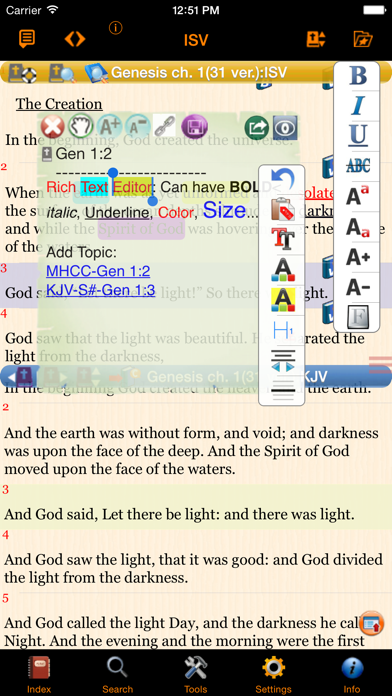Insert a link with chain icon
Image resolution: width=392 pixels, height=696 pixels.
[164, 126]
